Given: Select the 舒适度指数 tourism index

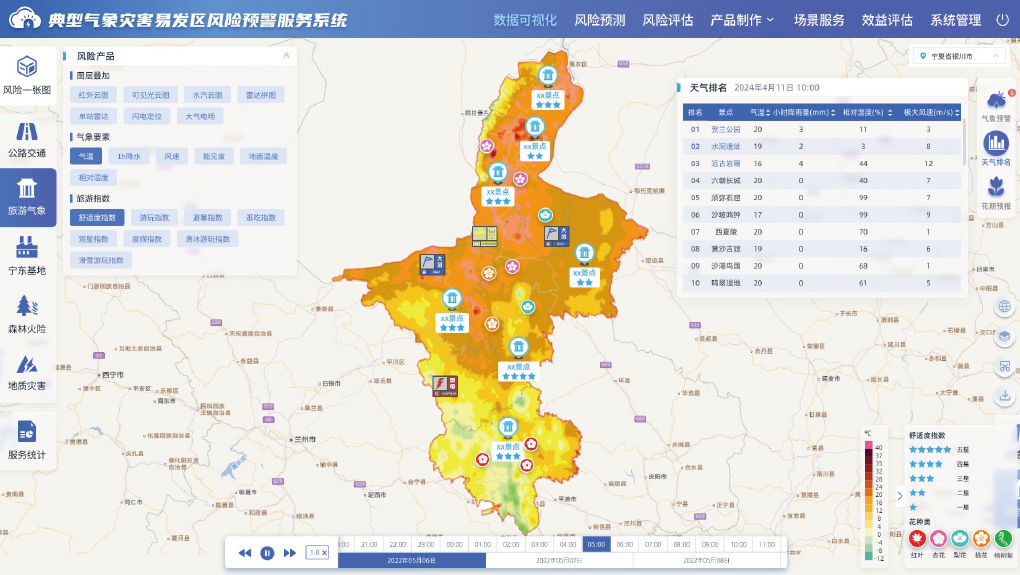Looking at the screenshot, I should pyautogui.click(x=97, y=217).
